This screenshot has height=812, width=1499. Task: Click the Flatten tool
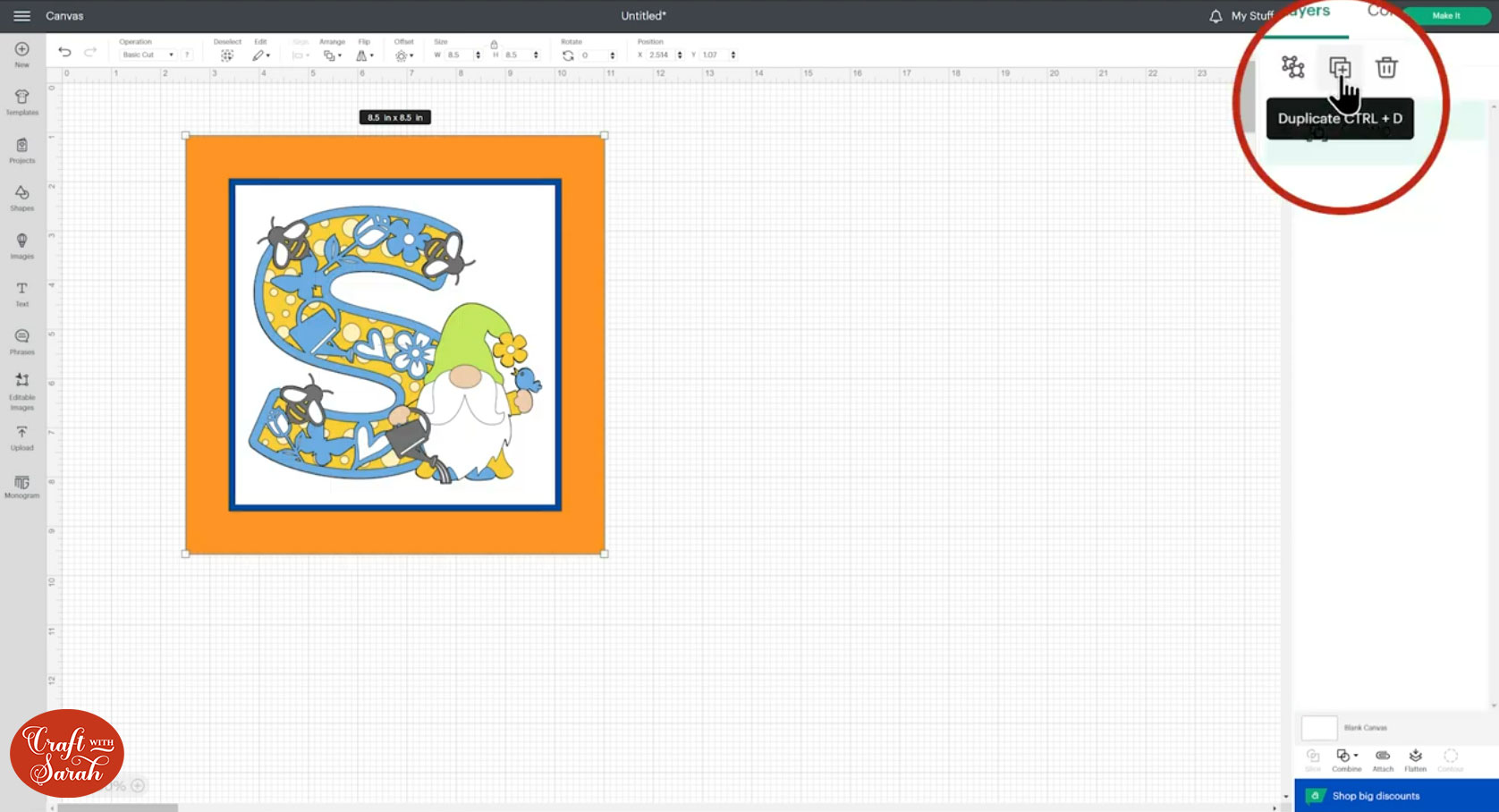1415,760
